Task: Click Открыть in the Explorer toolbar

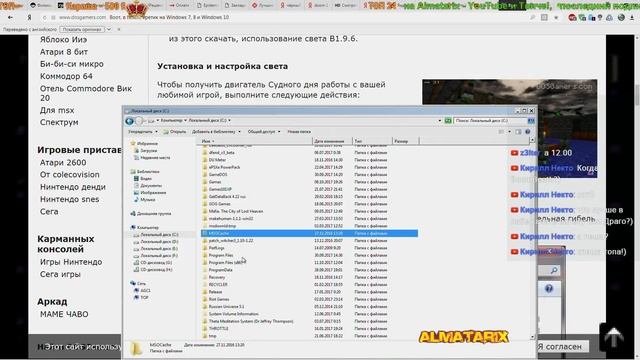Action: (x=175, y=131)
